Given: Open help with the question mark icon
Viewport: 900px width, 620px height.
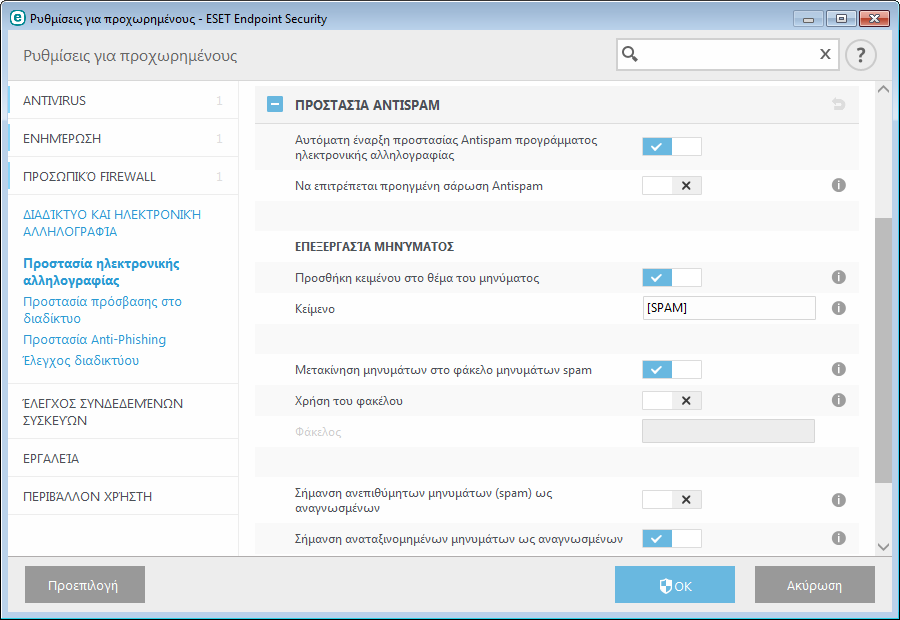Looking at the screenshot, I should pos(860,55).
